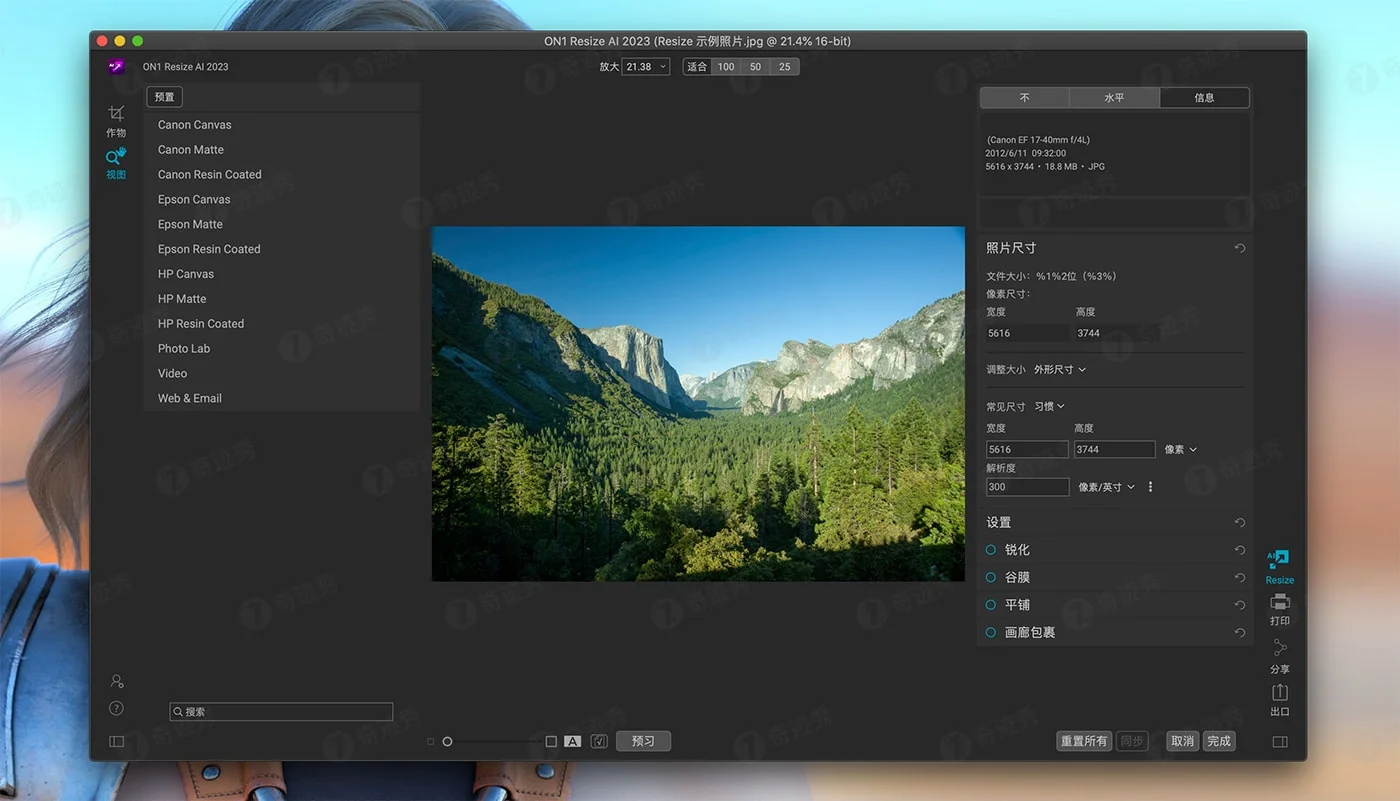Open the Resize AI module icon
This screenshot has height=801, width=1400.
tap(1278, 560)
